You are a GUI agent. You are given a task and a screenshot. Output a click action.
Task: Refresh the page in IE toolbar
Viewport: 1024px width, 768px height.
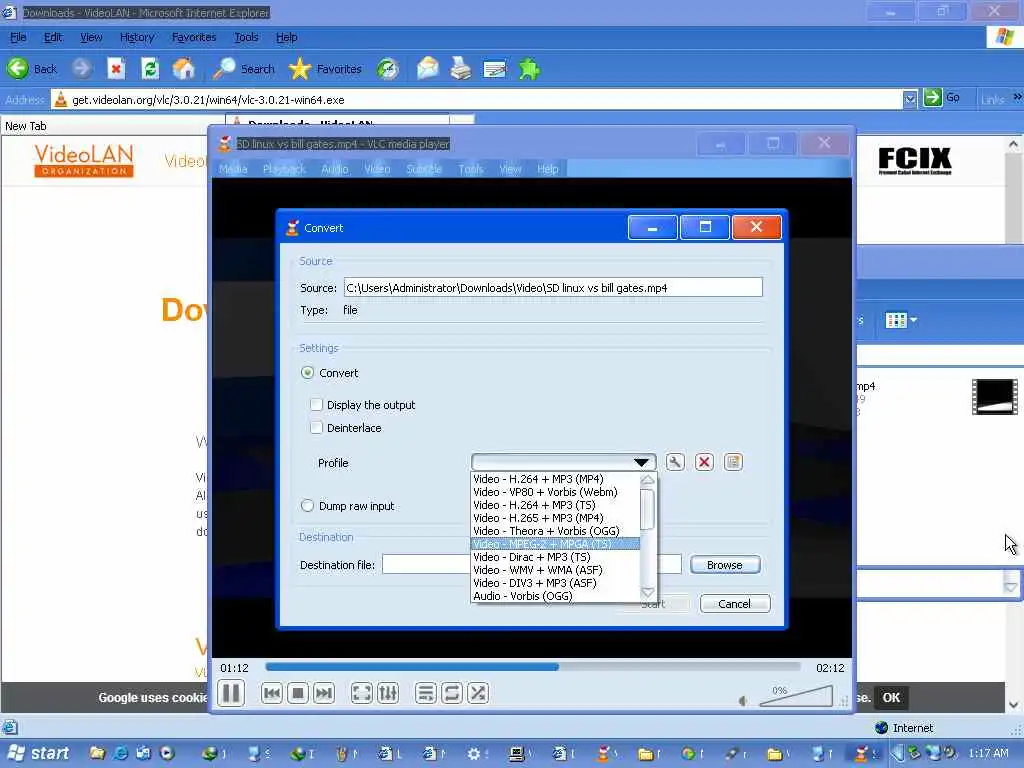point(150,69)
